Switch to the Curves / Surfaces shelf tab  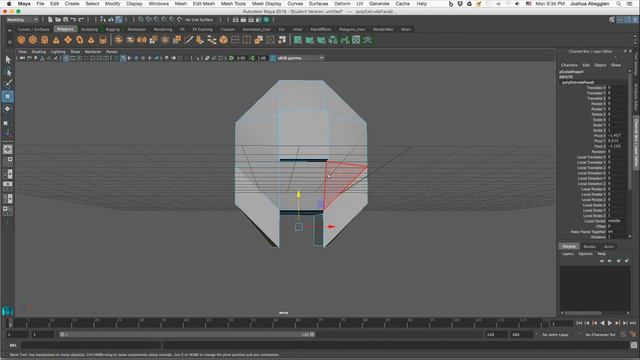tap(33, 29)
